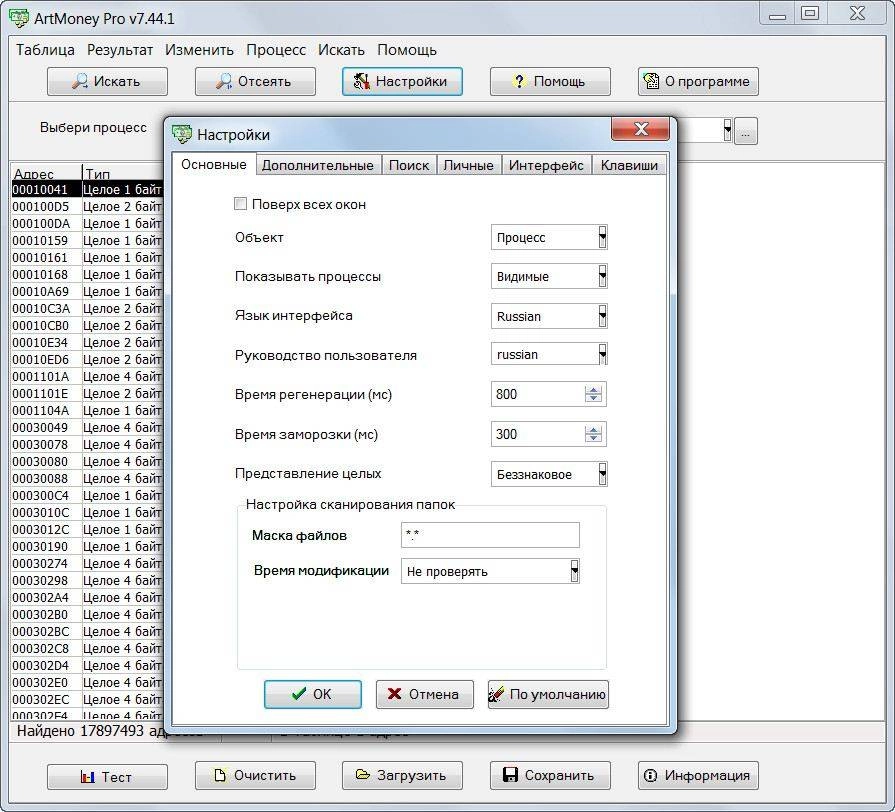Restore defaults with По умолчанию button
The height and width of the screenshot is (812, 895).
tap(548, 694)
